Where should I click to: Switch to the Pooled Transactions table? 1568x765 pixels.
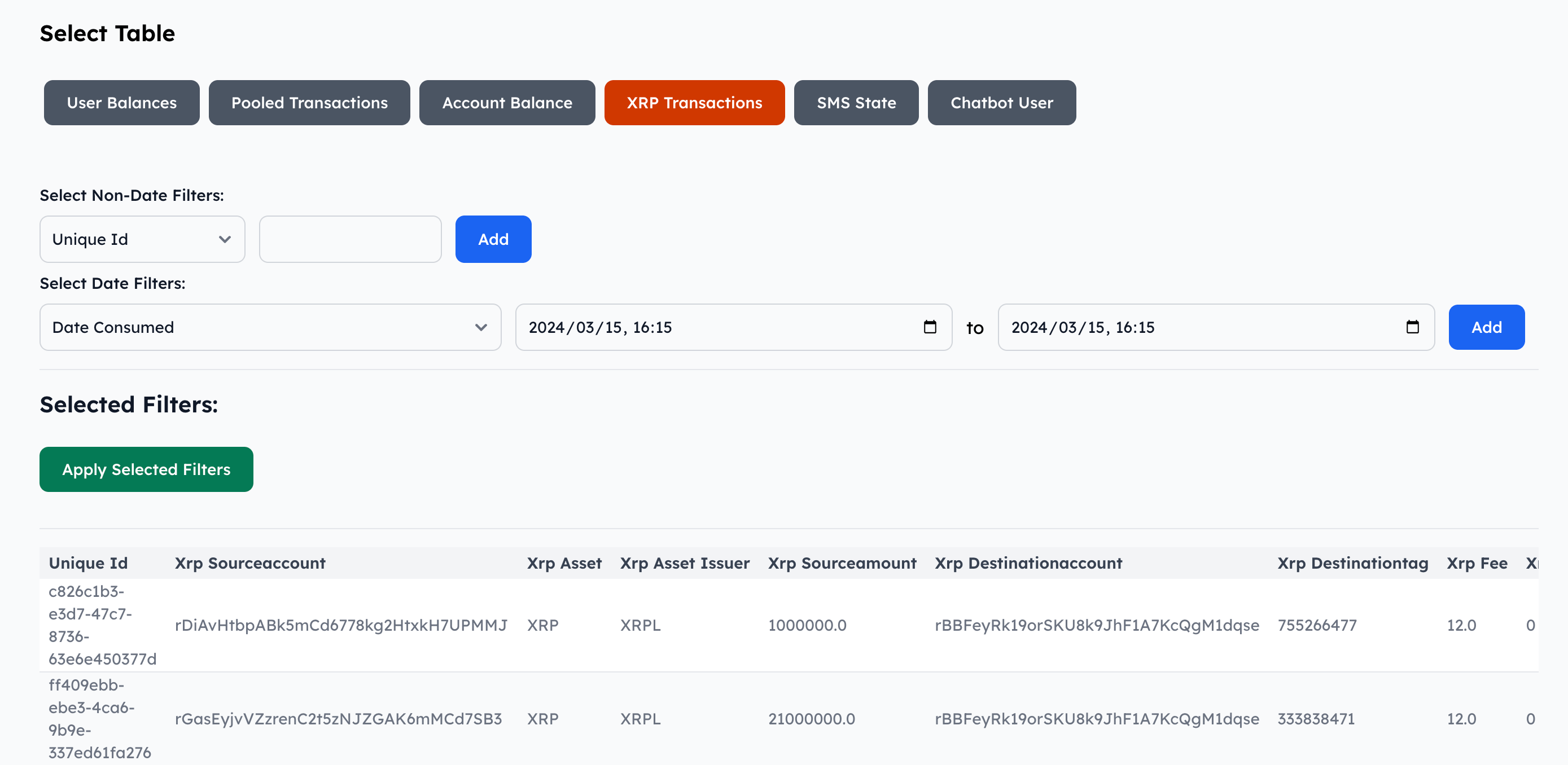point(309,102)
